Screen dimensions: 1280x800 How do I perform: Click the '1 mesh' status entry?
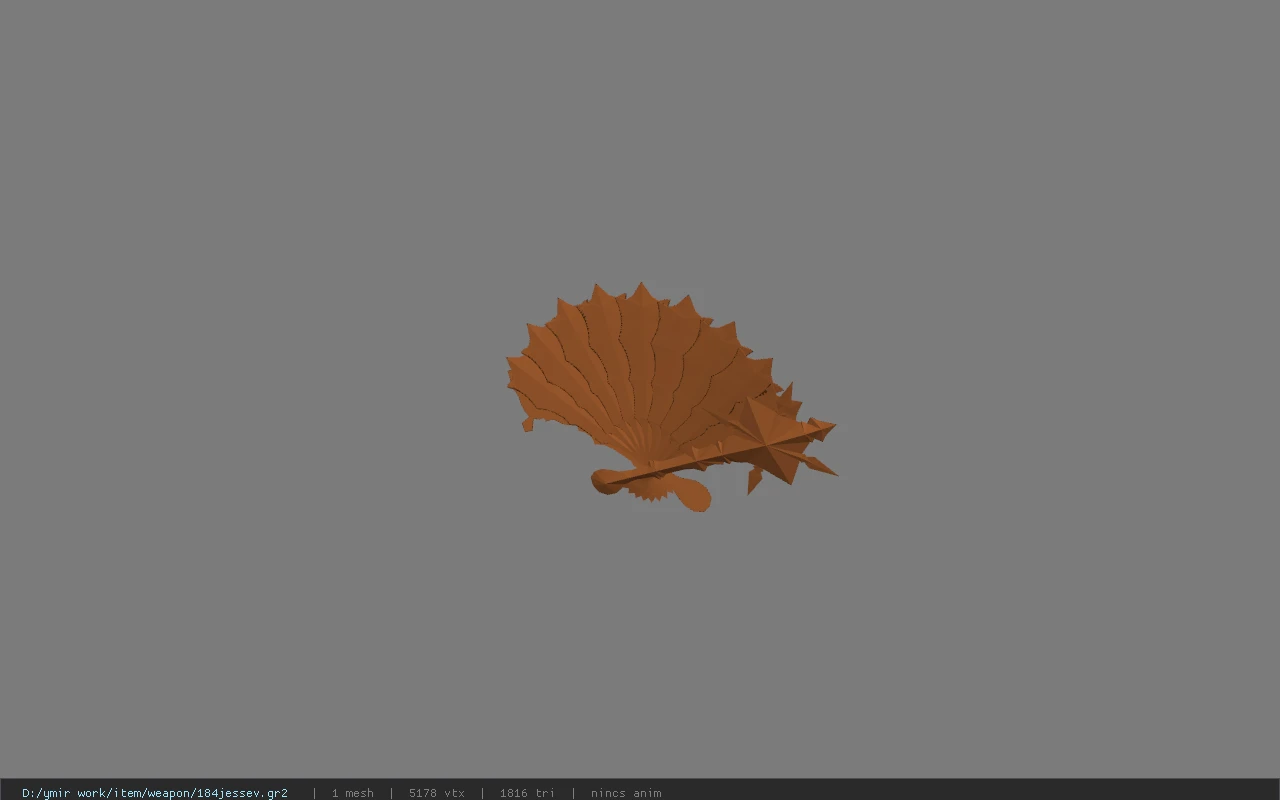click(x=353, y=793)
